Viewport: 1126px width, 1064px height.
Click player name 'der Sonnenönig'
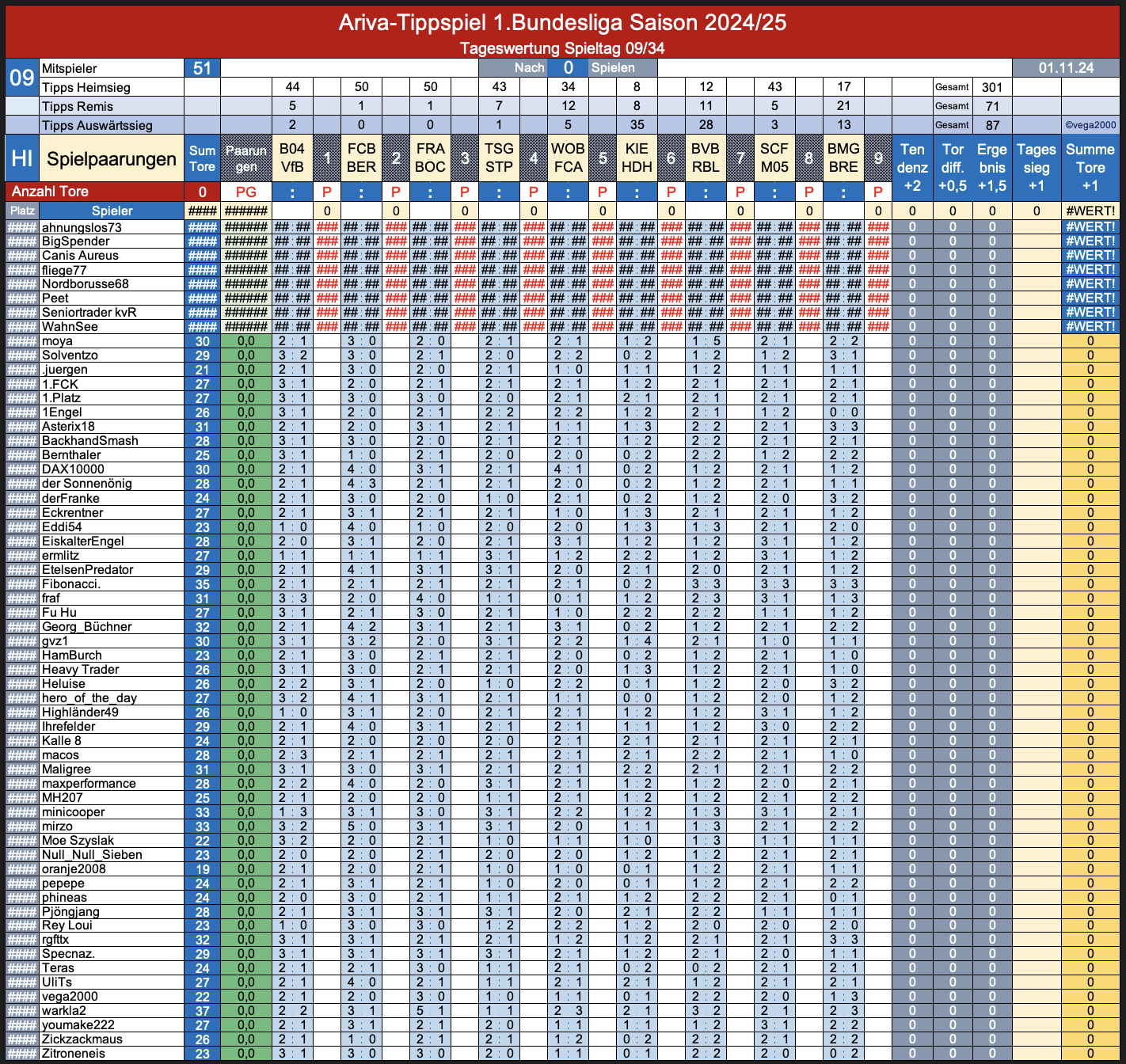pyautogui.click(x=86, y=484)
